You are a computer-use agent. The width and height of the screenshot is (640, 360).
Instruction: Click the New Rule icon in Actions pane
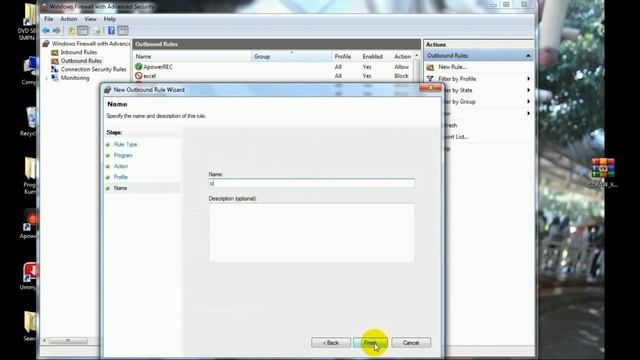pyautogui.click(x=430, y=67)
